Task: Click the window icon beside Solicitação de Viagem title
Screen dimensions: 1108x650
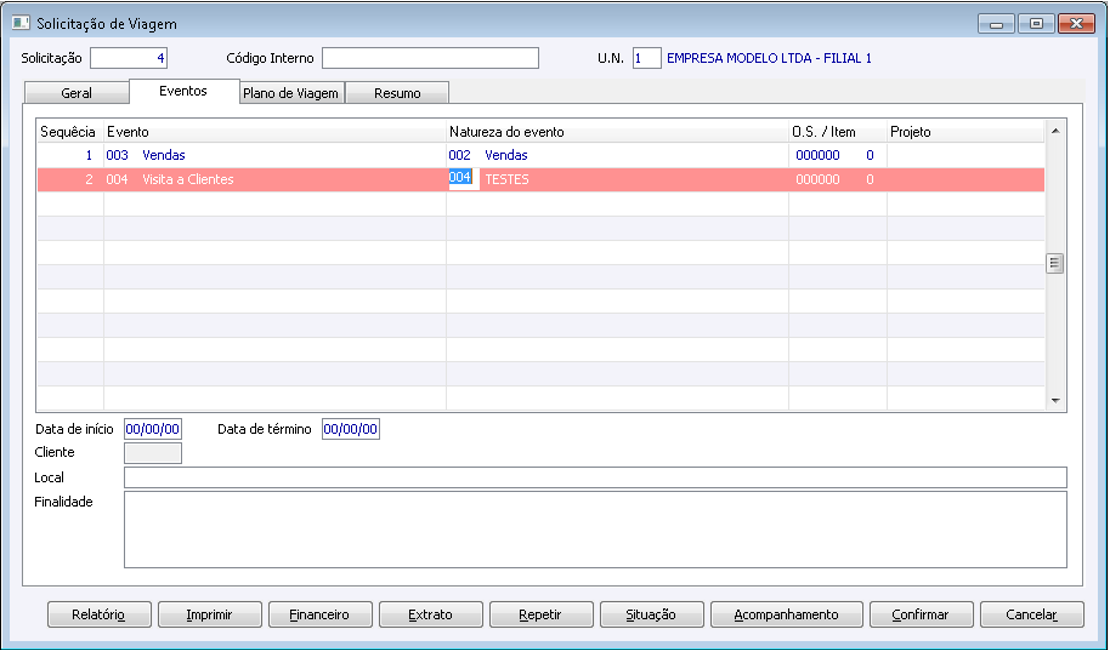Action: coord(20,23)
